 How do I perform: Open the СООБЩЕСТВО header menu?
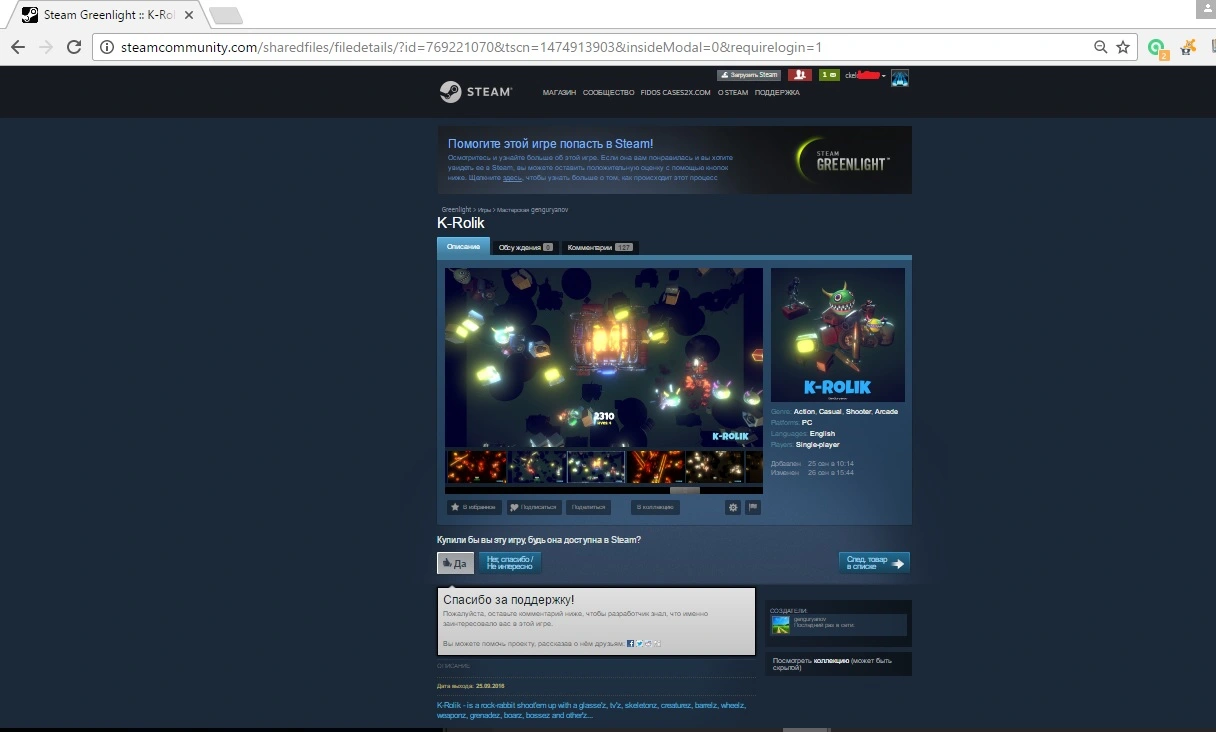[x=608, y=93]
